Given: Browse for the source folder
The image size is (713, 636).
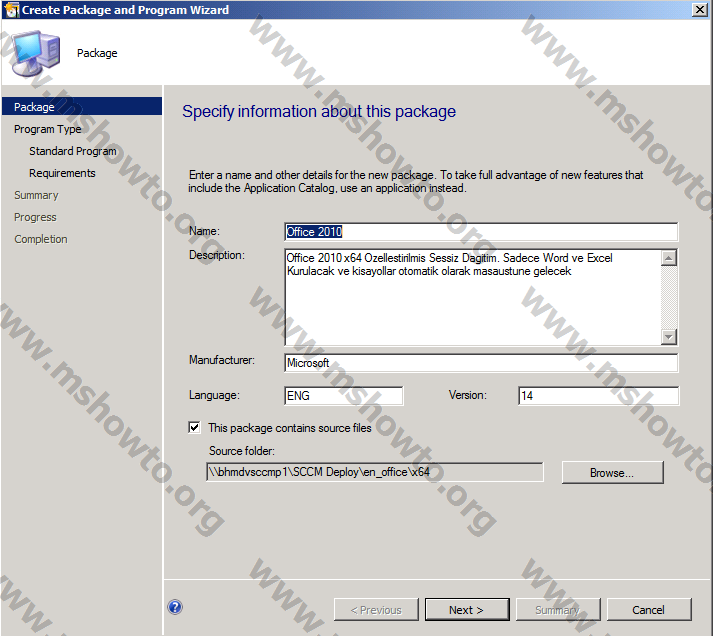Looking at the screenshot, I should (613, 473).
